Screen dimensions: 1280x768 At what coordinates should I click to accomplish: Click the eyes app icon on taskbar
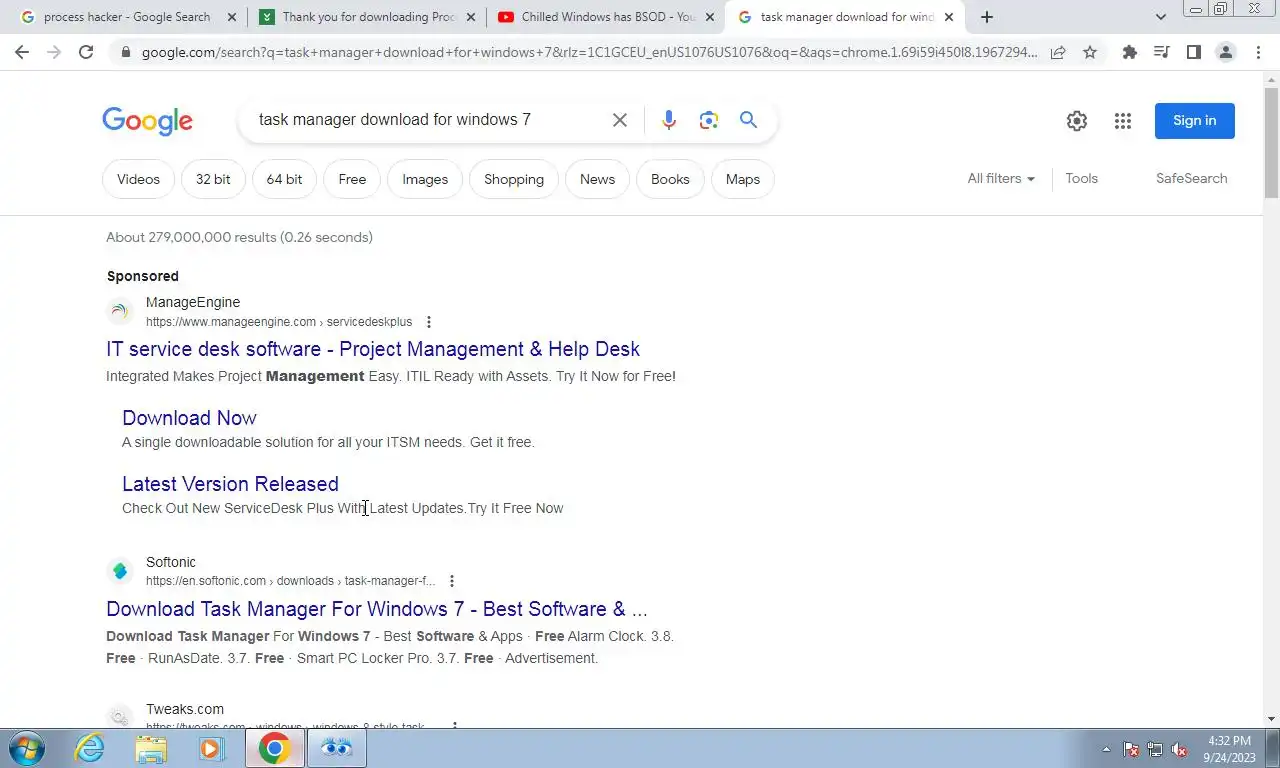[337, 748]
